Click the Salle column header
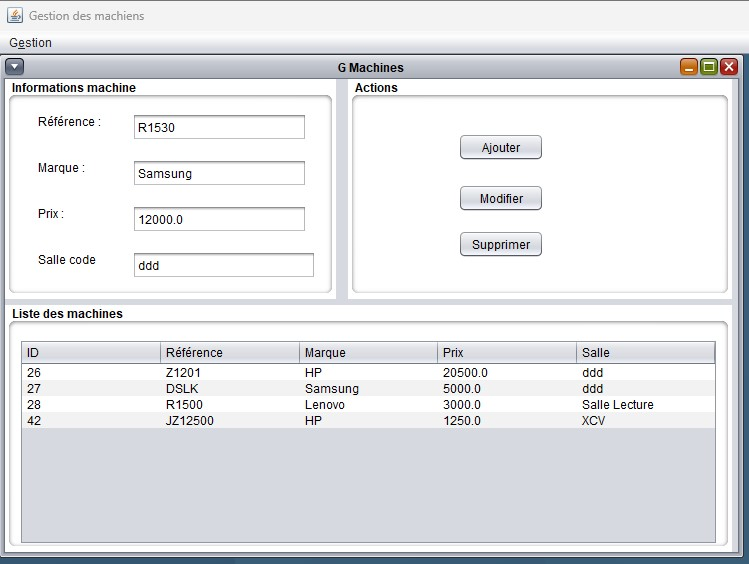This screenshot has height=564, width=749. point(646,352)
